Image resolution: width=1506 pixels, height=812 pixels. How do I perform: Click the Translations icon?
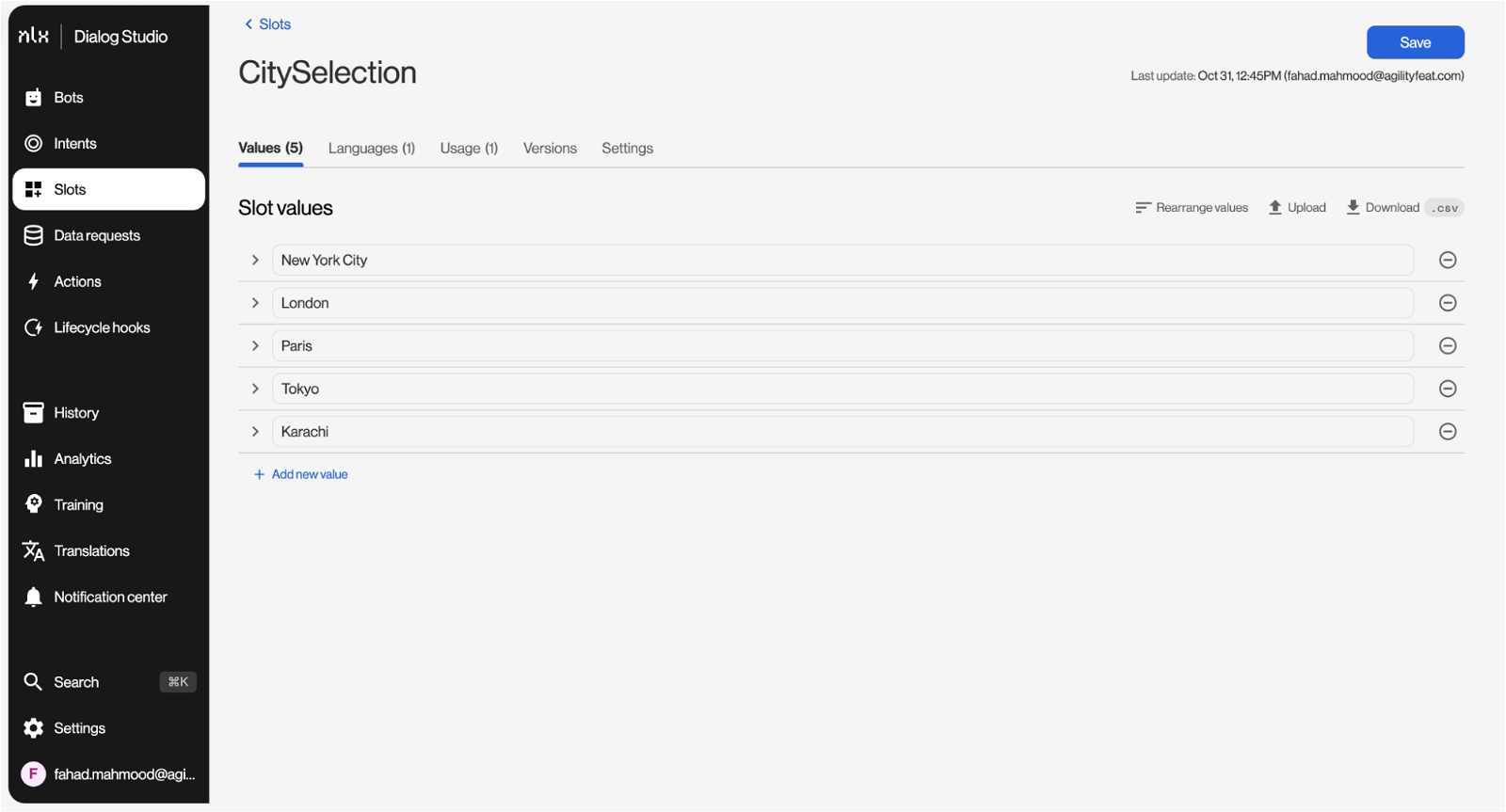(34, 551)
